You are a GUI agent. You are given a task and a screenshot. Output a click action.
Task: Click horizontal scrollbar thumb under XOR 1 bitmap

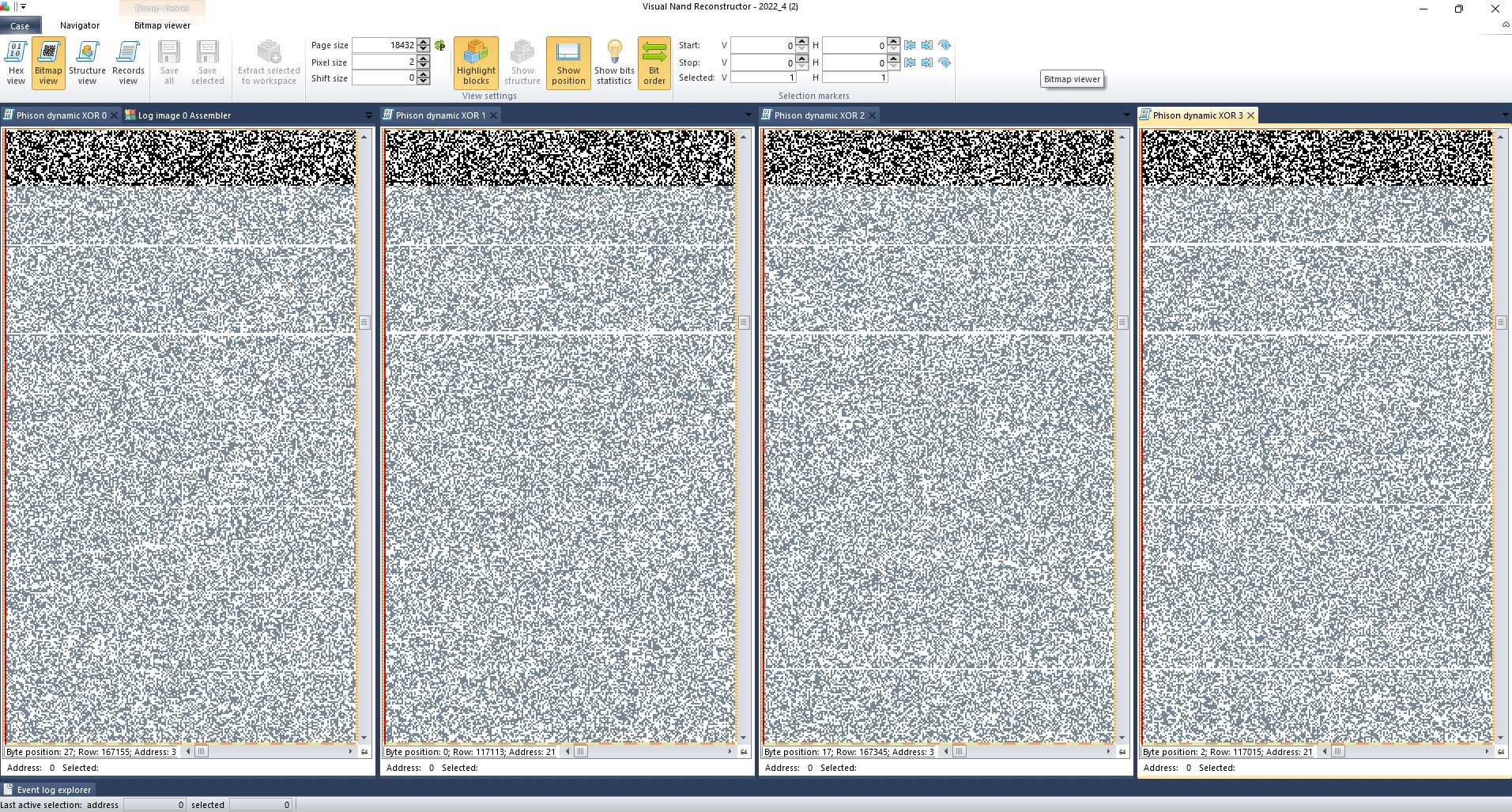coord(581,752)
